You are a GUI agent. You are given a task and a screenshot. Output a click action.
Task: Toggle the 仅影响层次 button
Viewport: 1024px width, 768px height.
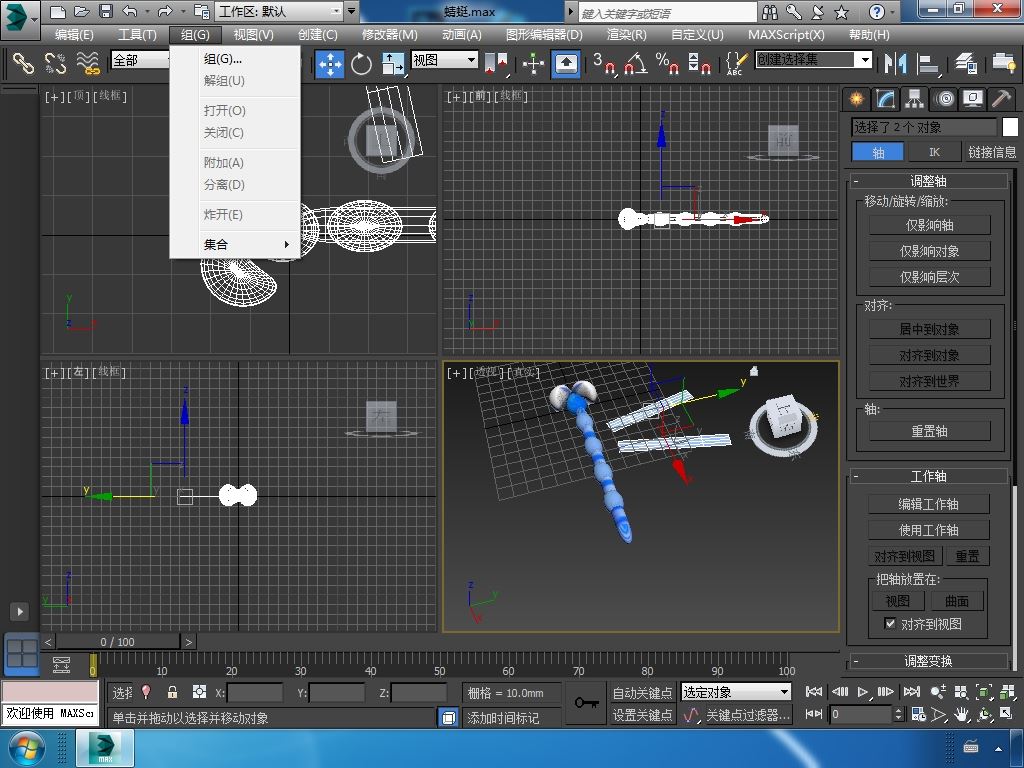pos(929,277)
